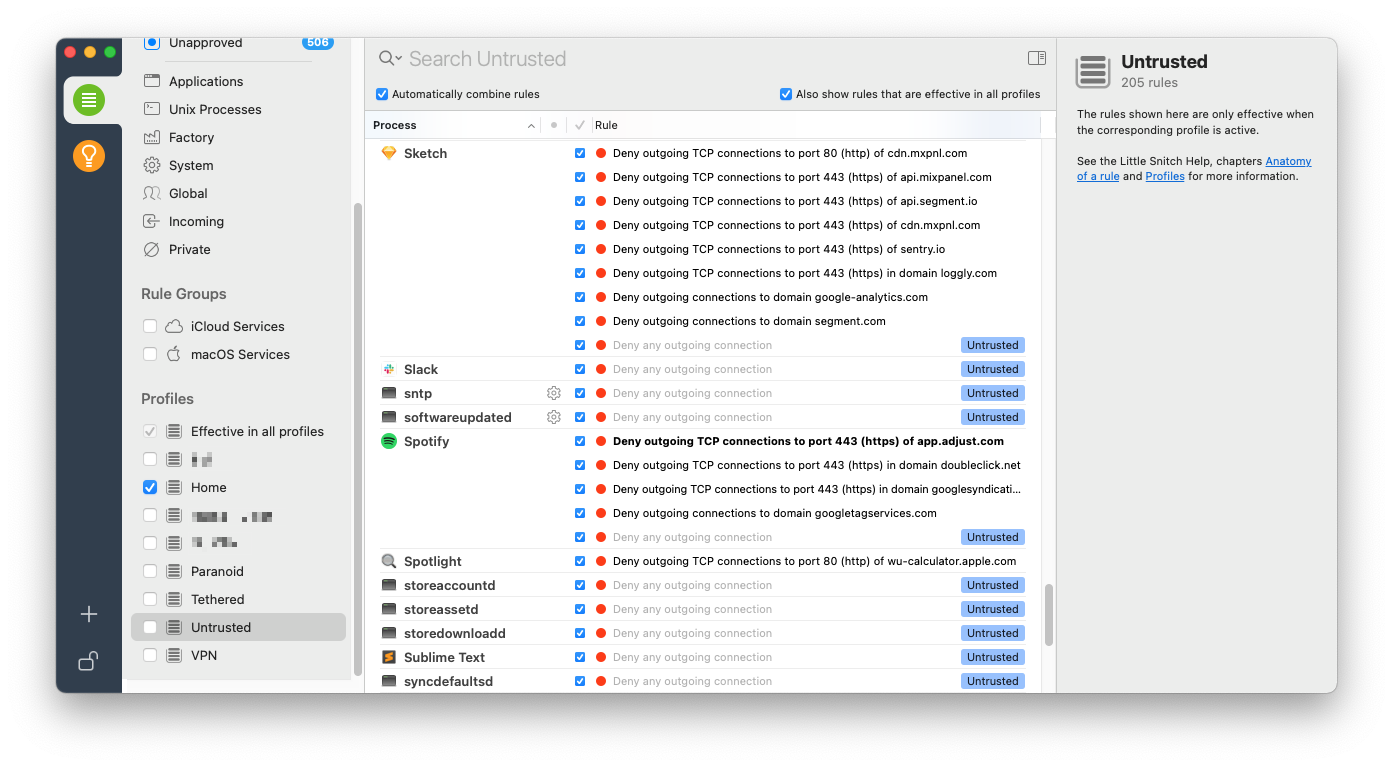Toggle Also show rules effective in all profiles
This screenshot has height=767, width=1393.
(x=786, y=94)
